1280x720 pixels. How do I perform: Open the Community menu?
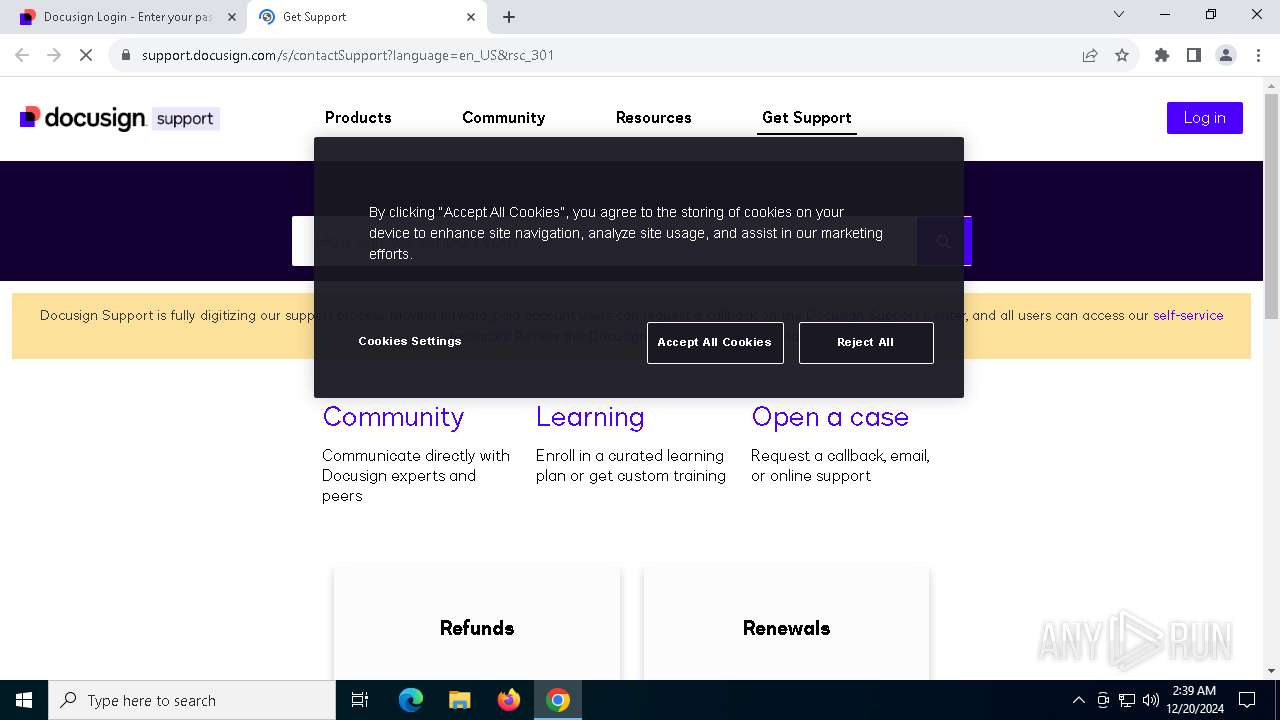point(503,117)
